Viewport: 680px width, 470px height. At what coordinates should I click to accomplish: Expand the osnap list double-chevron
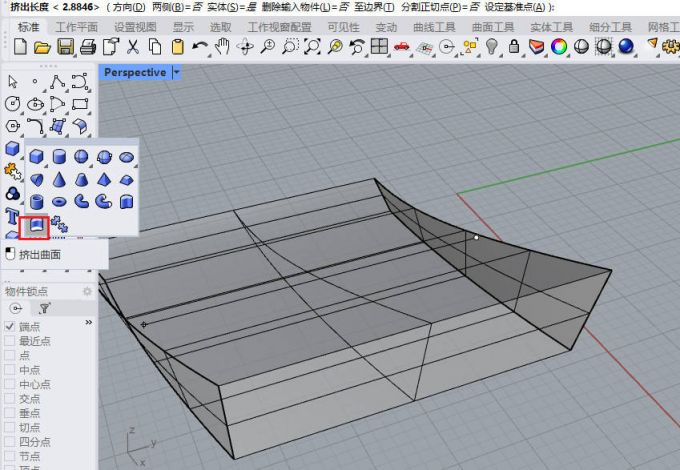[89, 322]
